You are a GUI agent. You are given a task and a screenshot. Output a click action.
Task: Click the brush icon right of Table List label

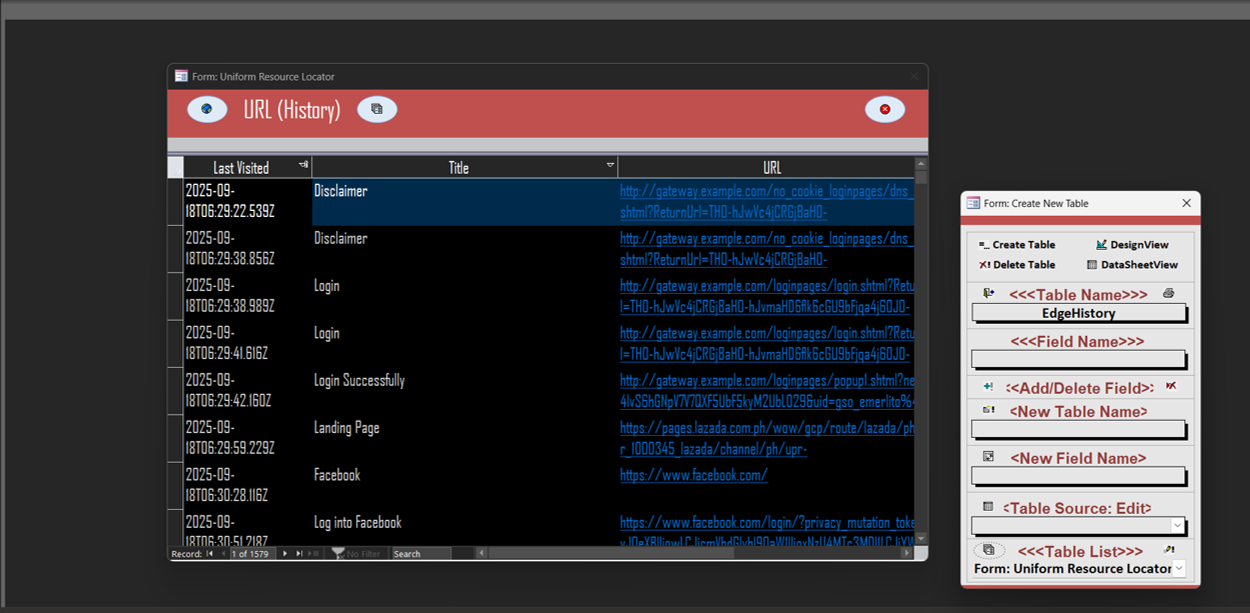click(x=1169, y=550)
